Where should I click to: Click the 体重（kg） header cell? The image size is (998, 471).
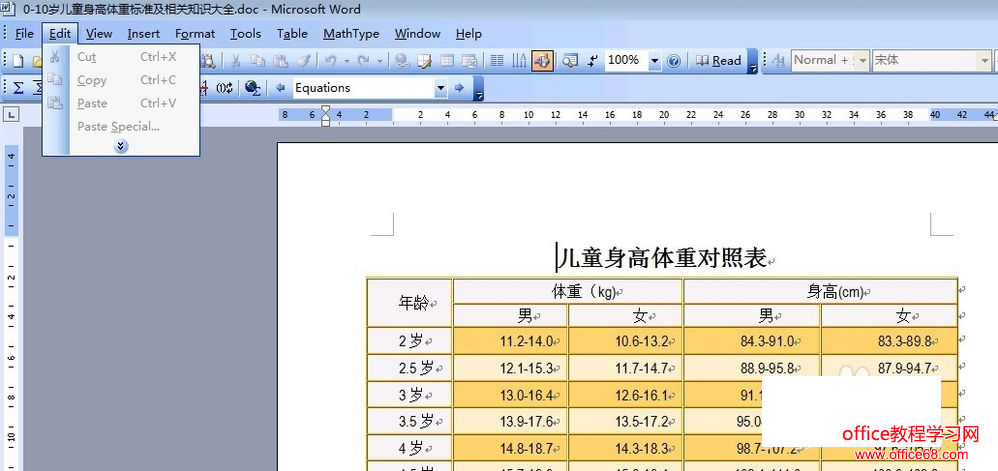[x=568, y=292]
